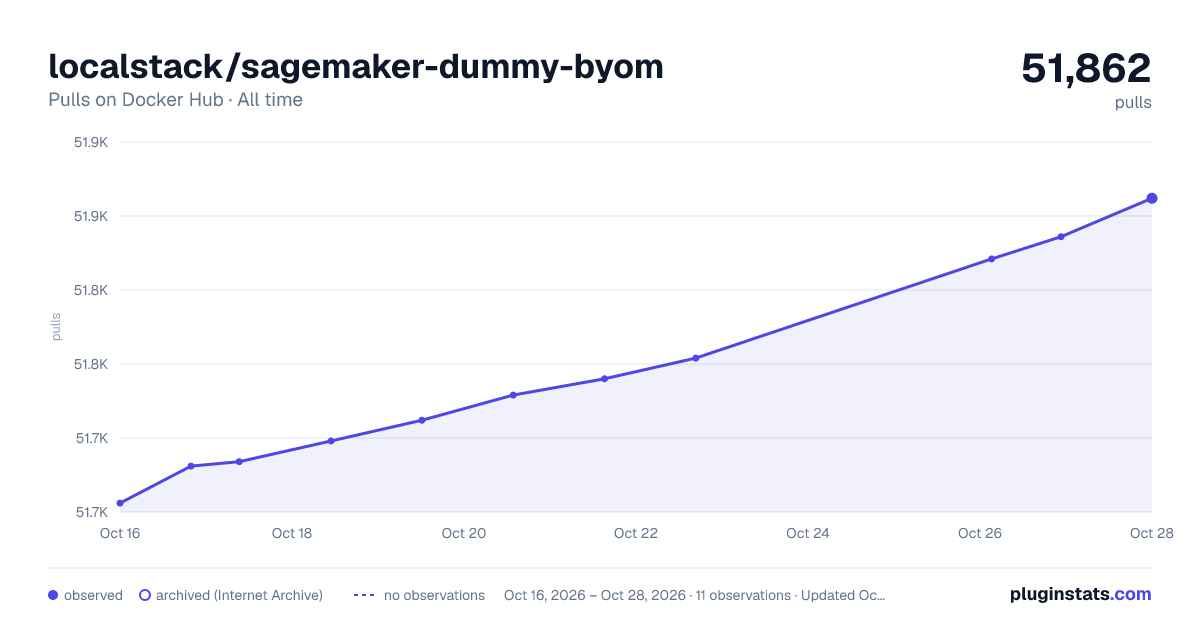This screenshot has height=630, width=1200.
Task: Click the 'archived (Internet Archive)' legend label
Action: click(x=239, y=595)
